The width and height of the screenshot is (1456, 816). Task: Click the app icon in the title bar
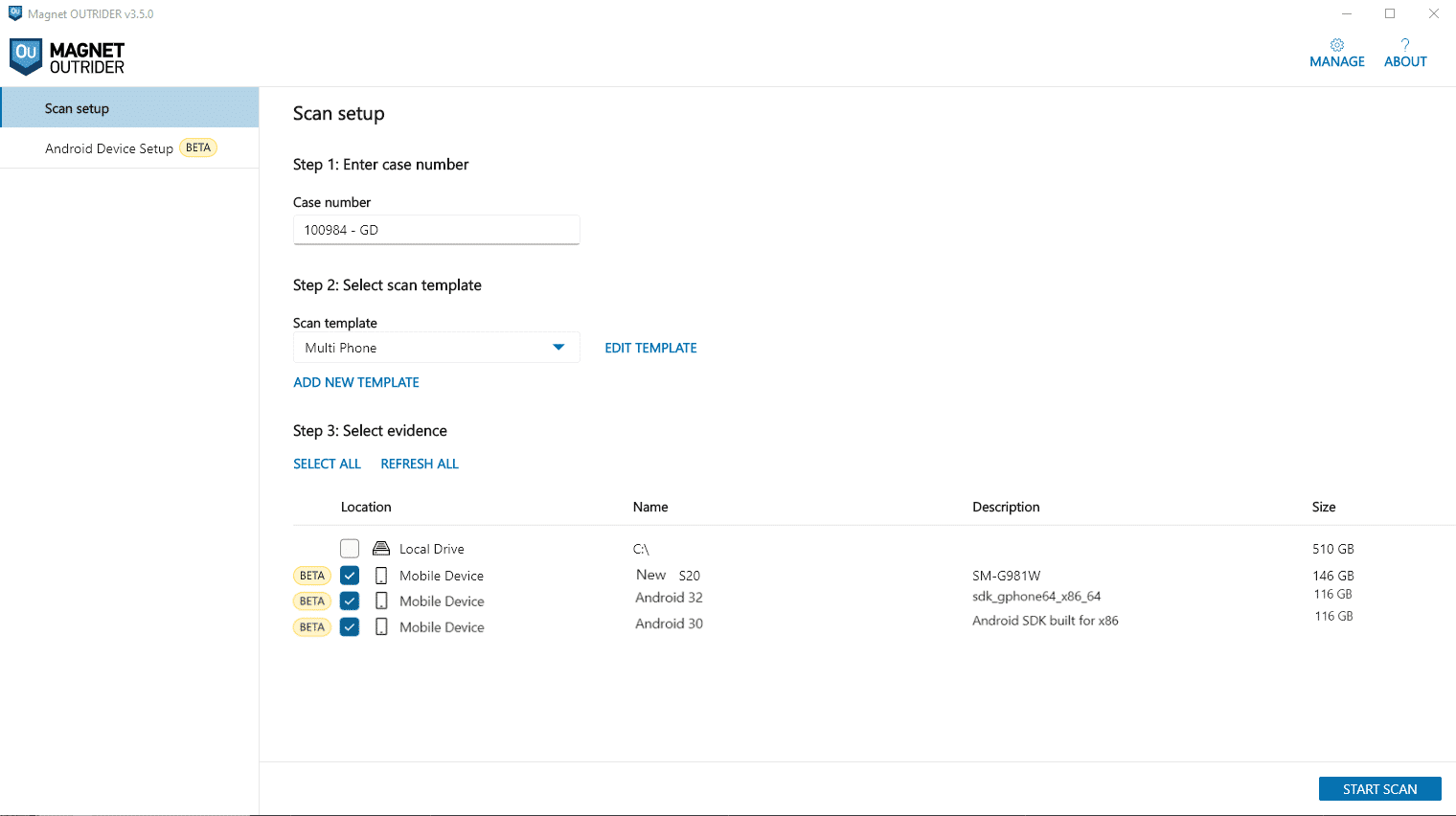pyautogui.click(x=15, y=13)
